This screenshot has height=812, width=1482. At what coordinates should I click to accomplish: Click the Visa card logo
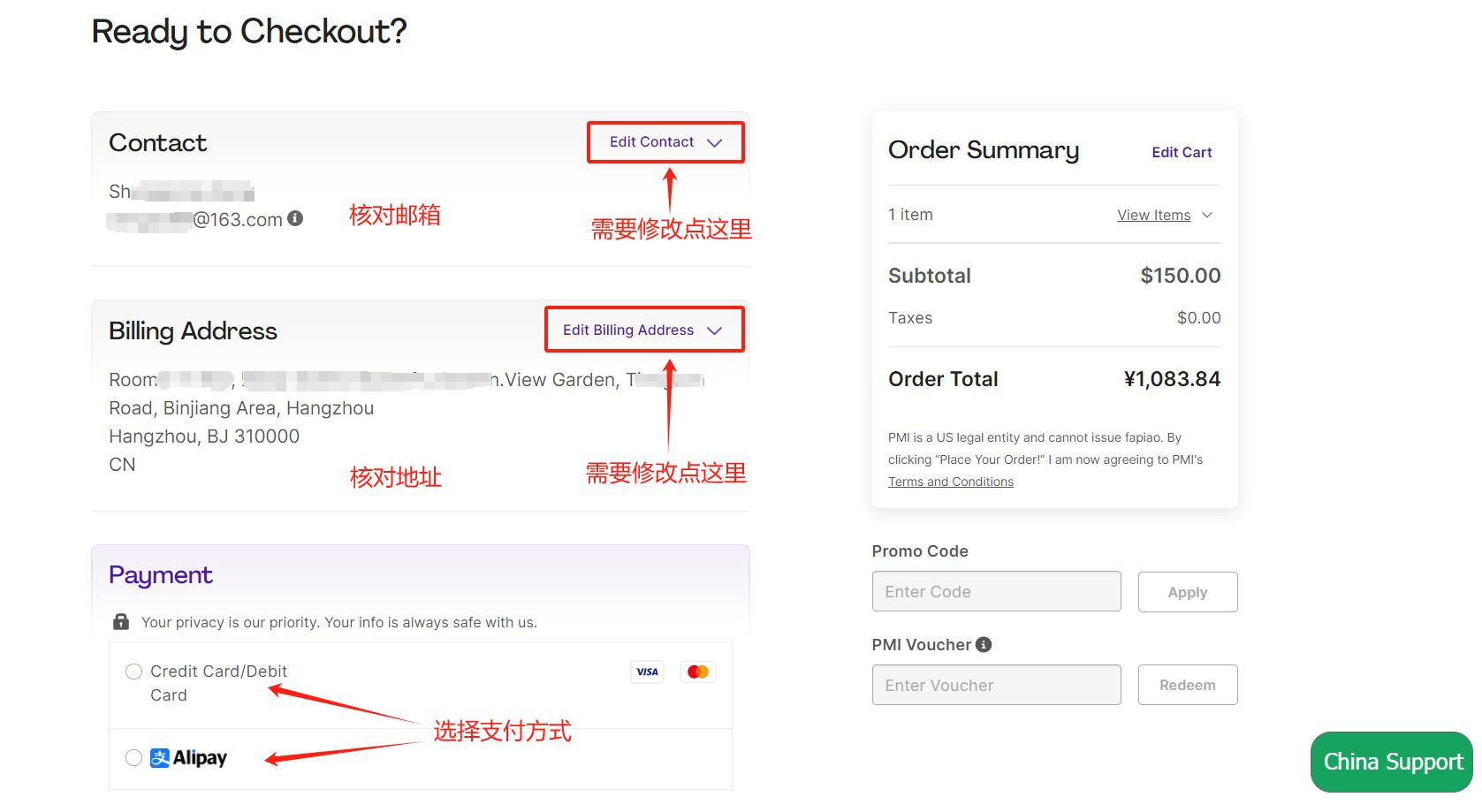[x=648, y=672]
